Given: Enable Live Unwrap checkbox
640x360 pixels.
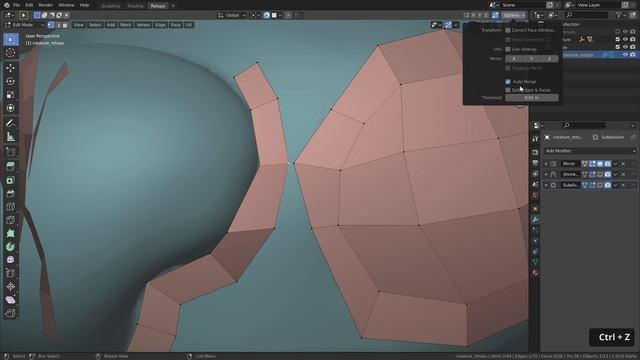Looking at the screenshot, I should [x=508, y=49].
